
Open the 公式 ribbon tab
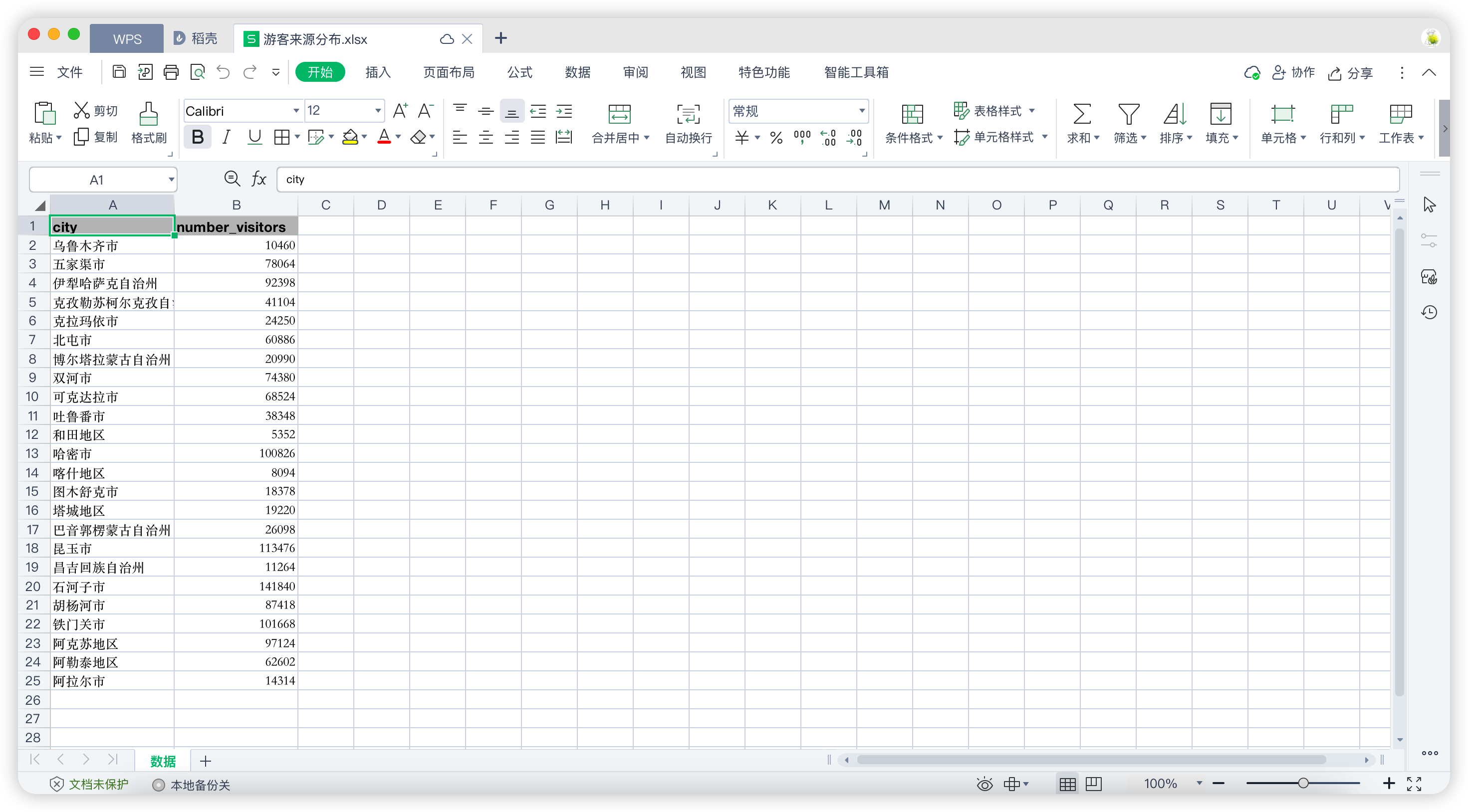tap(520, 72)
